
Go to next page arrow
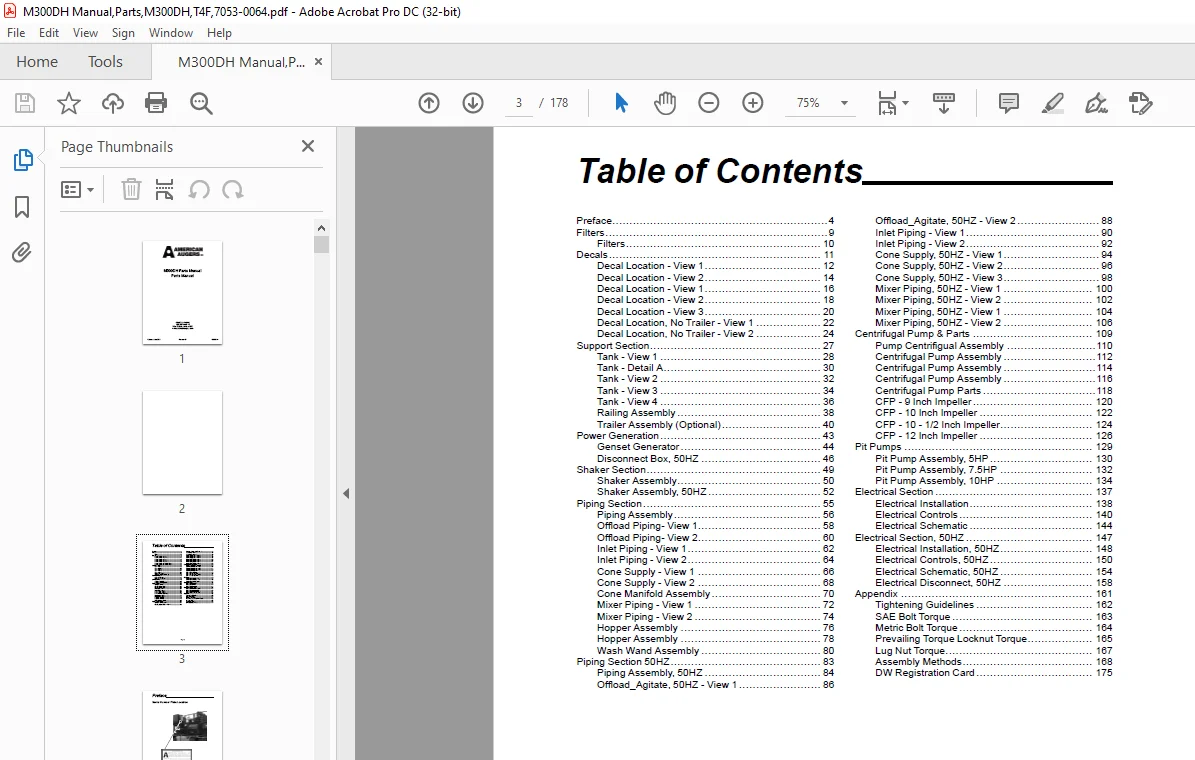[473, 103]
